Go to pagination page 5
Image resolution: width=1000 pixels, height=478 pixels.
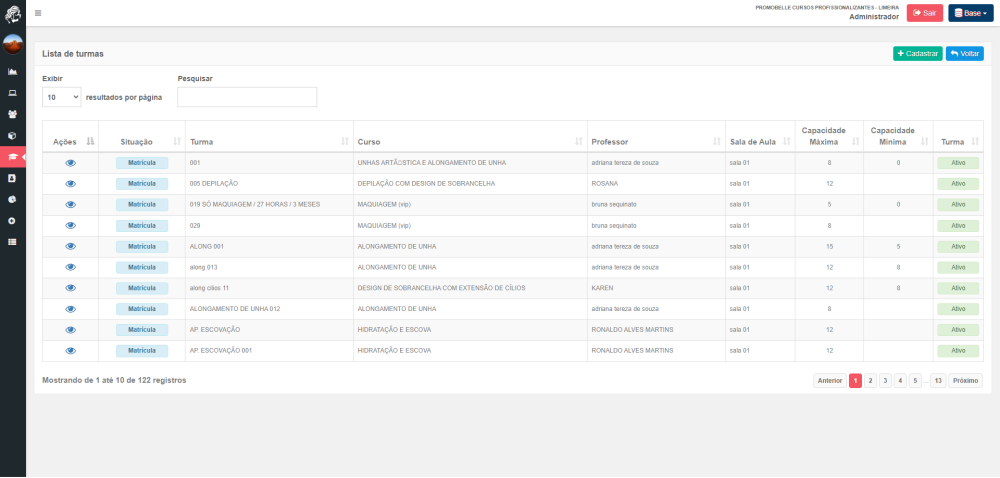915,380
